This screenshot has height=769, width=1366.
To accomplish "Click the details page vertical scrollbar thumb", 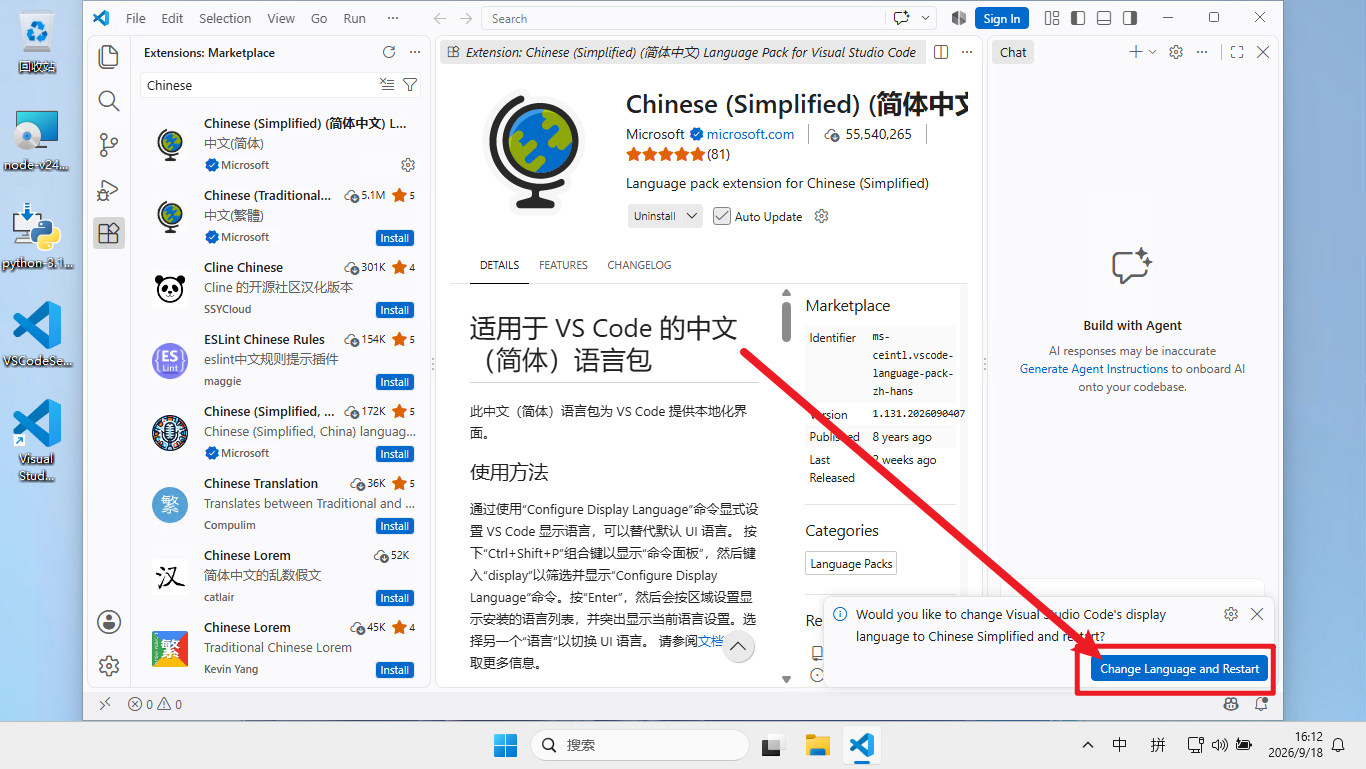I will (786, 321).
